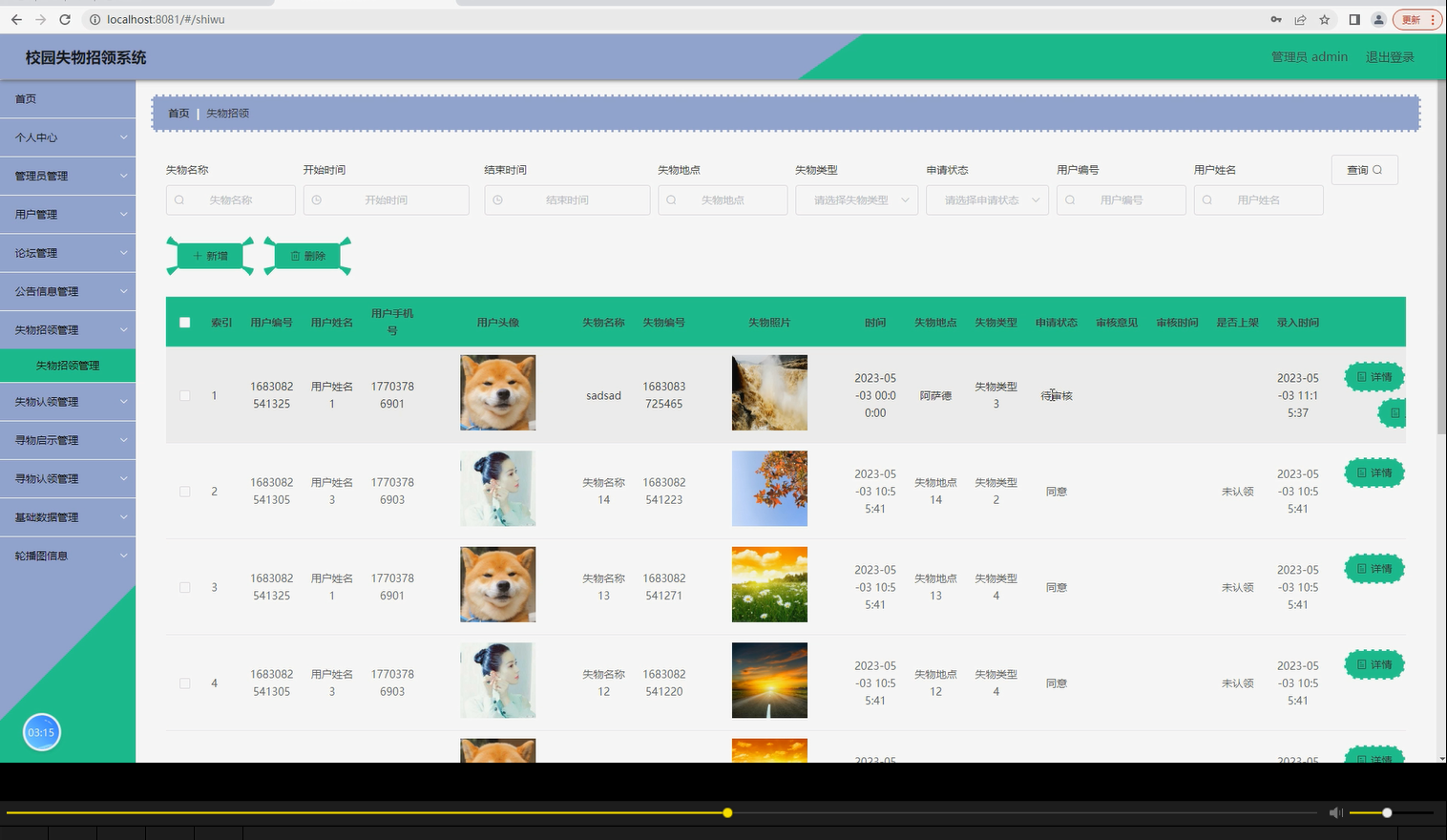The image size is (1447, 840).
Task: Click the 新增 add button
Action: pos(210,256)
